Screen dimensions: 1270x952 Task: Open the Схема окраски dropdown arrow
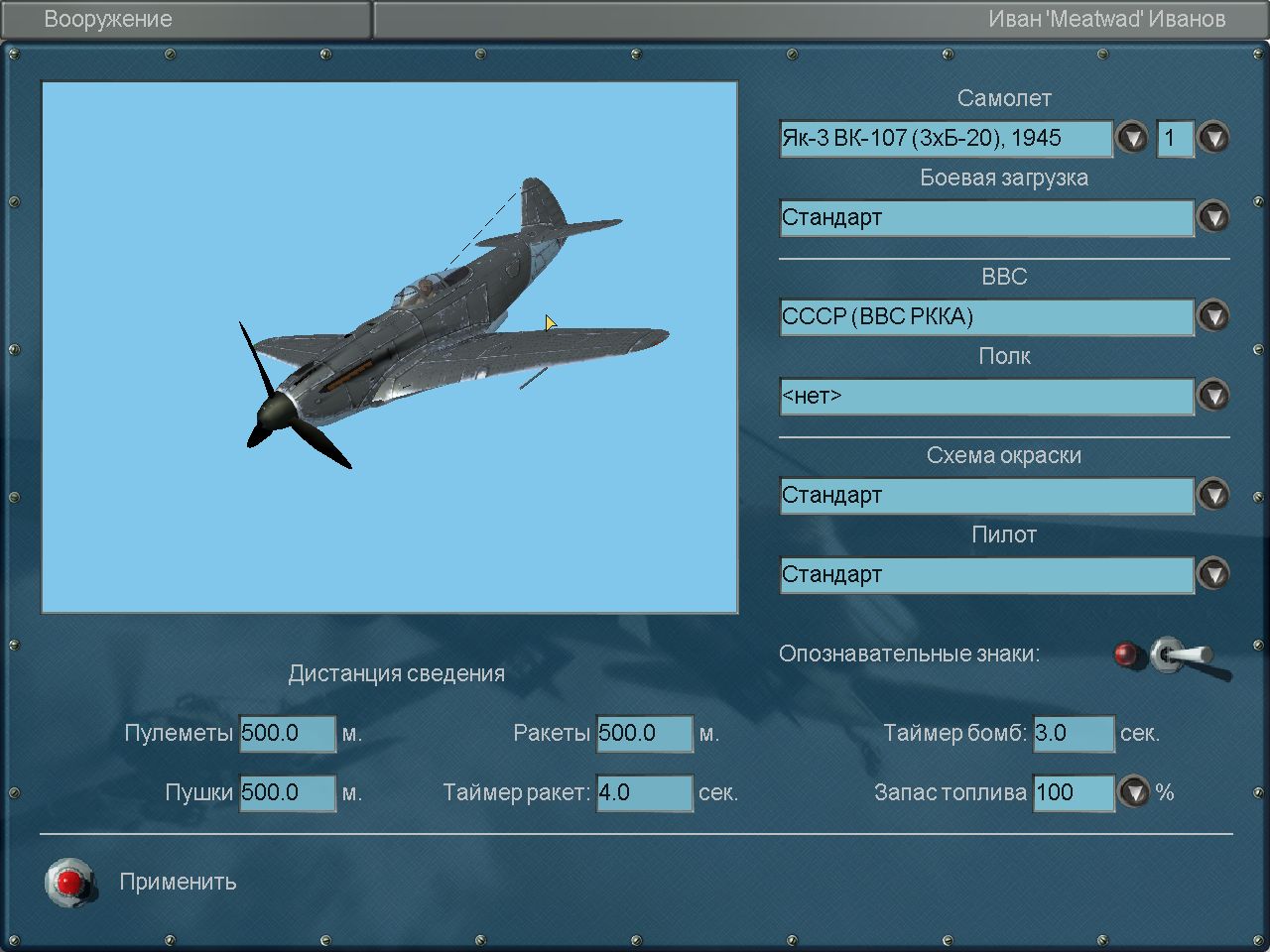(x=1213, y=495)
